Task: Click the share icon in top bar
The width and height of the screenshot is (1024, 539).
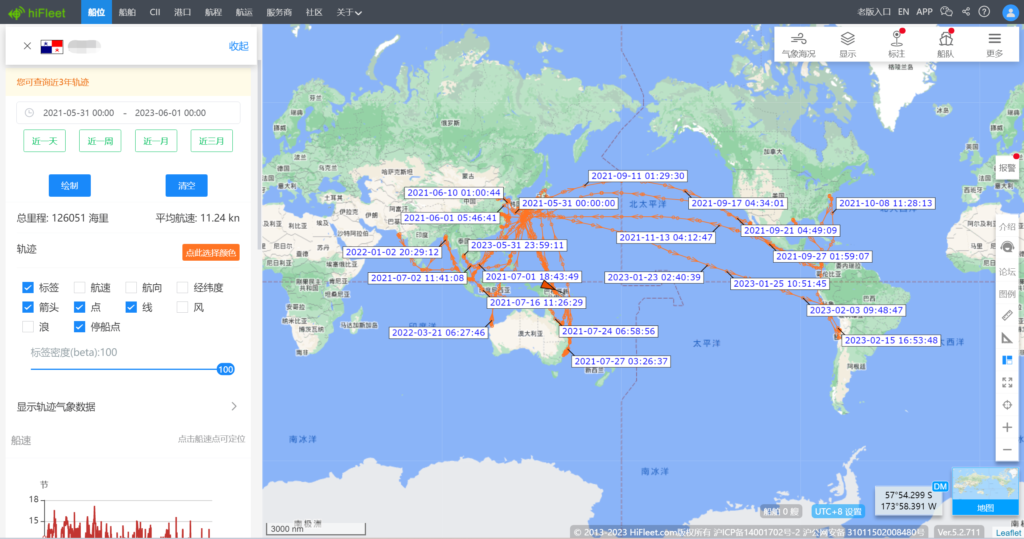Action: 966,12
